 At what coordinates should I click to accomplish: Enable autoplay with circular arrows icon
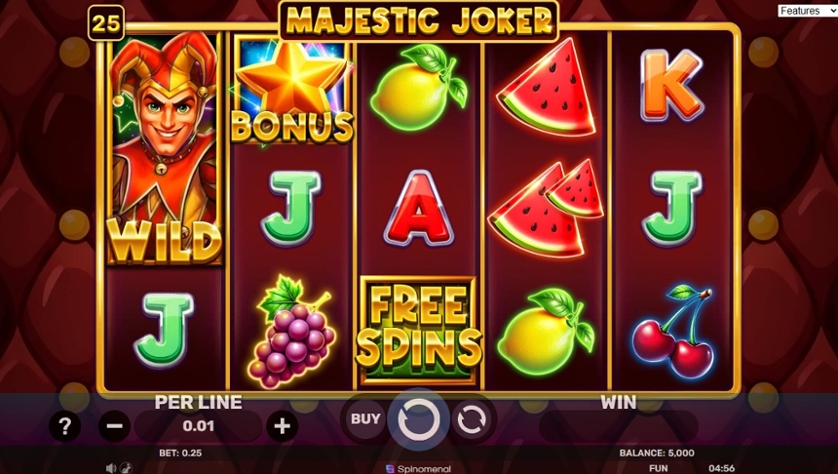(x=471, y=419)
